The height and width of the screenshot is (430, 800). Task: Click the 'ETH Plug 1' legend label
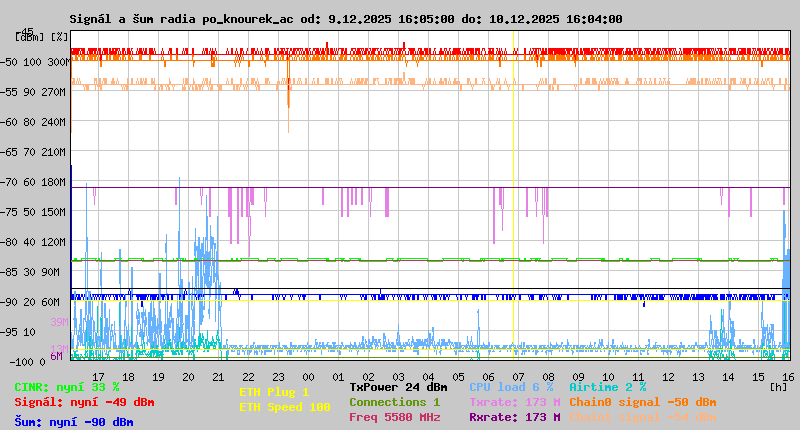(274, 392)
